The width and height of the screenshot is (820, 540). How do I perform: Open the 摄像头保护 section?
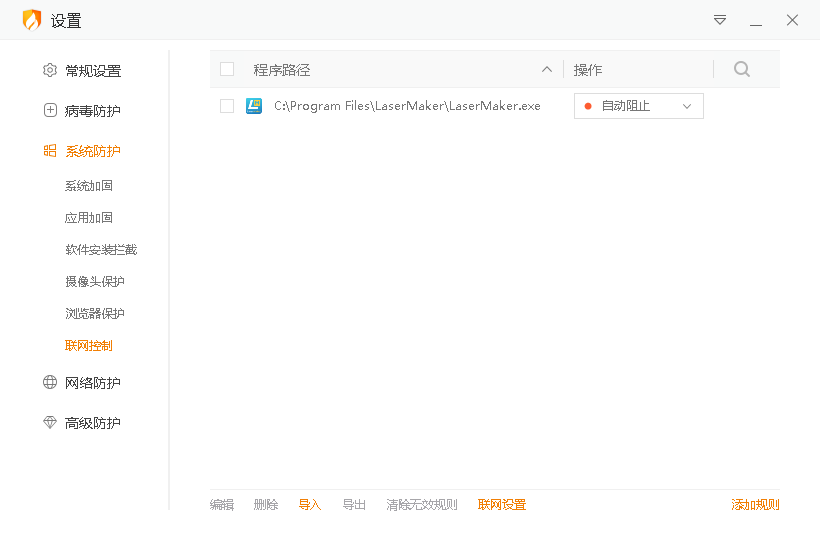(x=95, y=282)
